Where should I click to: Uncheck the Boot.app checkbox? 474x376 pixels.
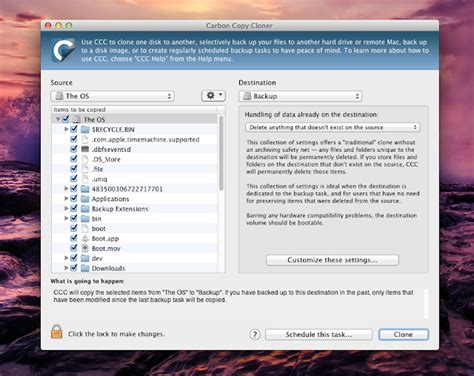click(74, 238)
